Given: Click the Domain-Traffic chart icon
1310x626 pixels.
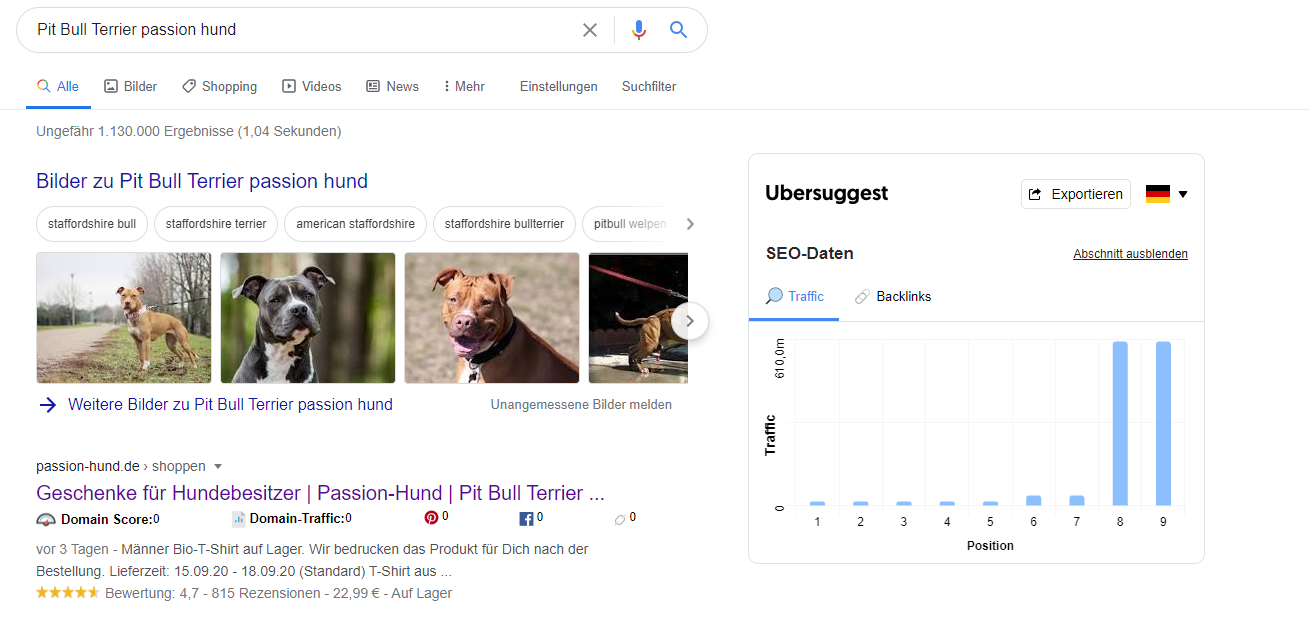Looking at the screenshot, I should point(239,519).
